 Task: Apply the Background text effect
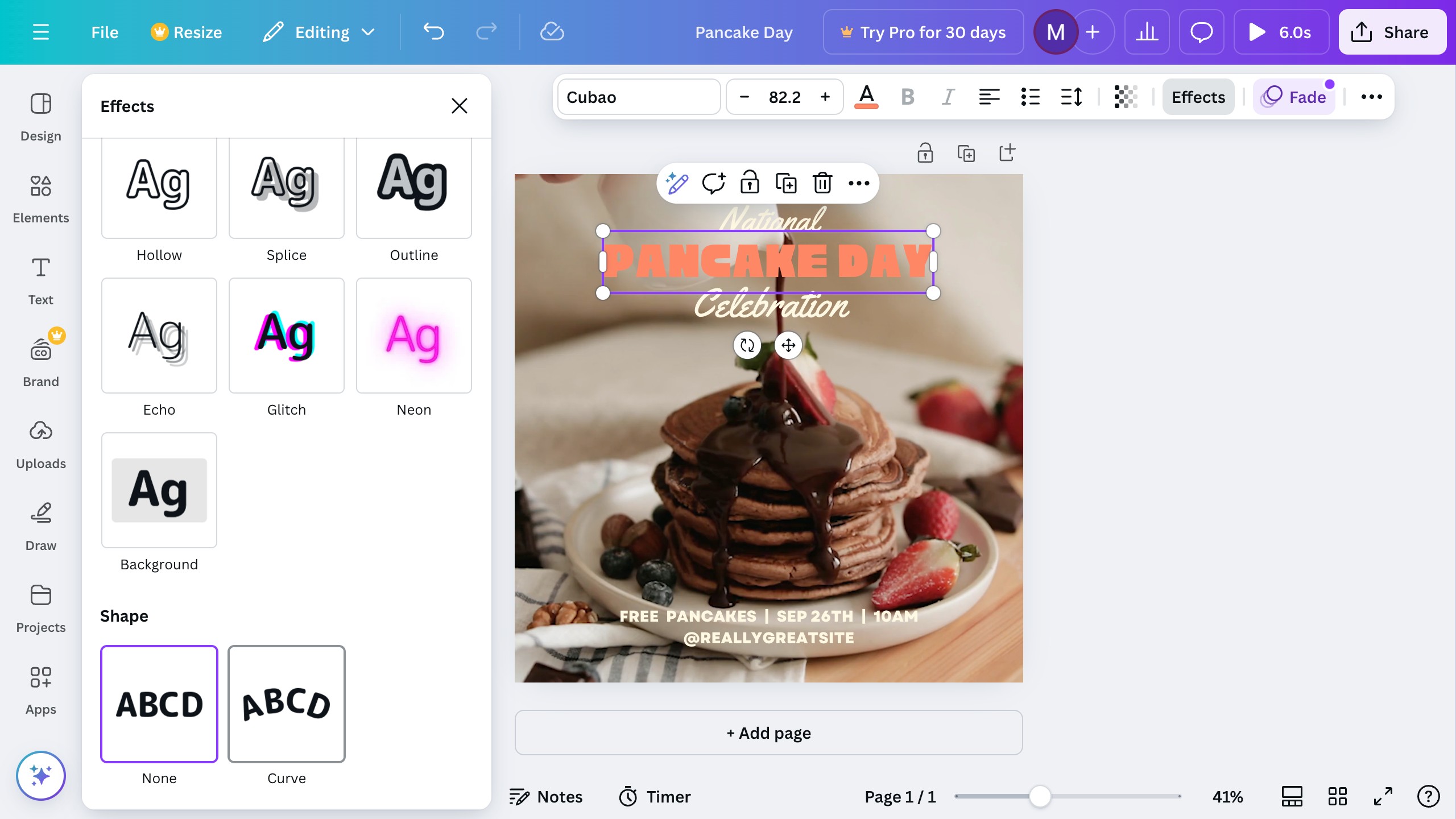coord(159,490)
